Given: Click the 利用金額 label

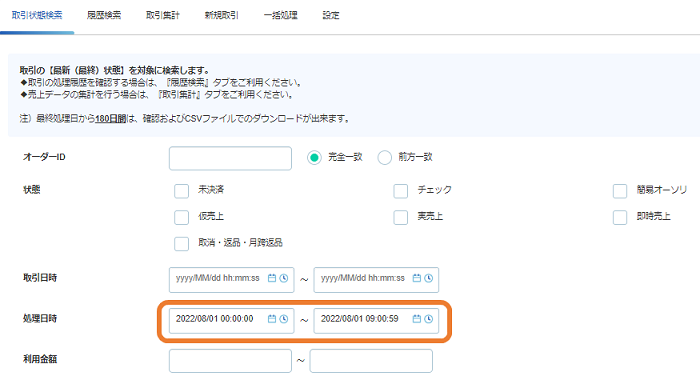Looking at the screenshot, I should pos(40,359).
